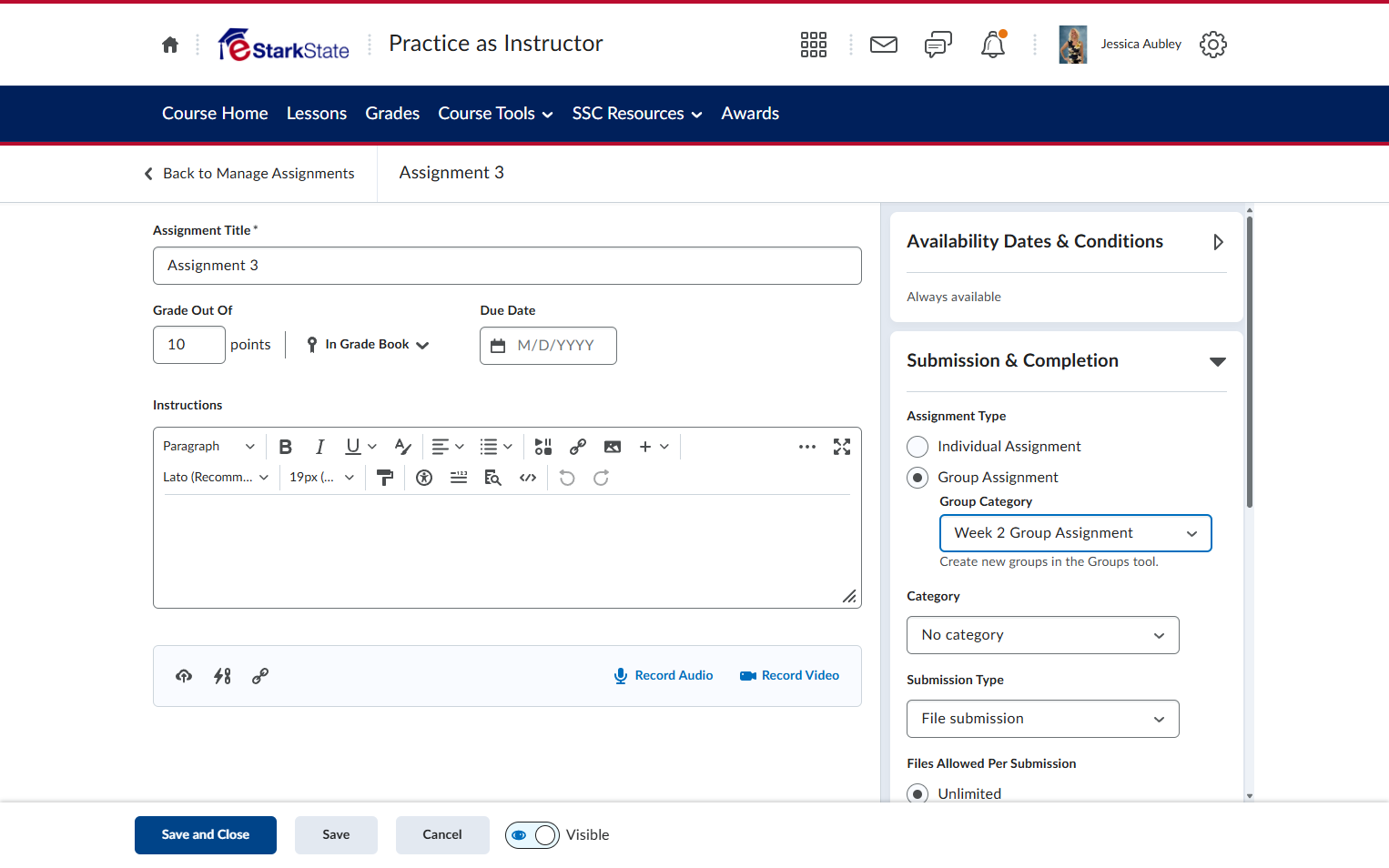This screenshot has height=868, width=1389.
Task: Insert stuff icon in editor toolbar
Action: tap(543, 447)
